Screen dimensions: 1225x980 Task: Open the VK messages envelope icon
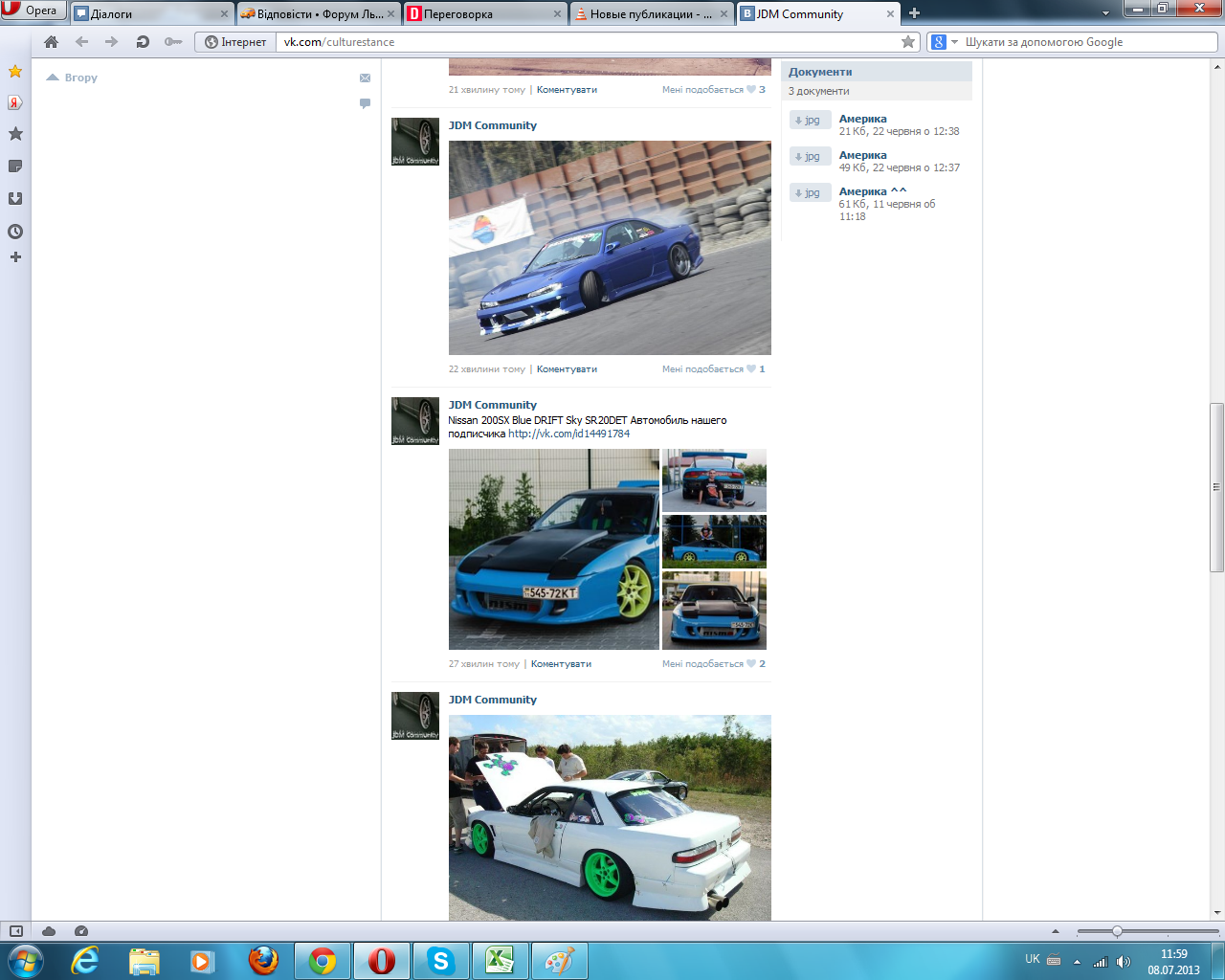pyautogui.click(x=365, y=78)
